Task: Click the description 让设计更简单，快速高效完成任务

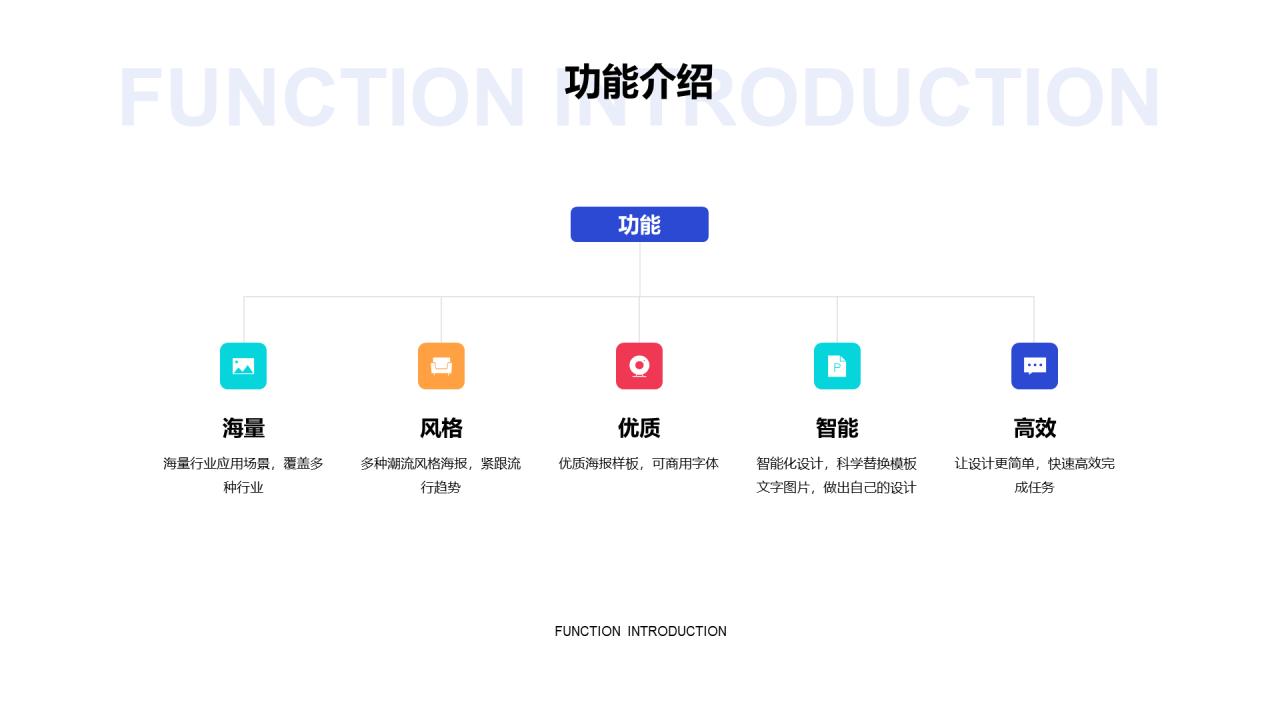Action: pos(1034,476)
